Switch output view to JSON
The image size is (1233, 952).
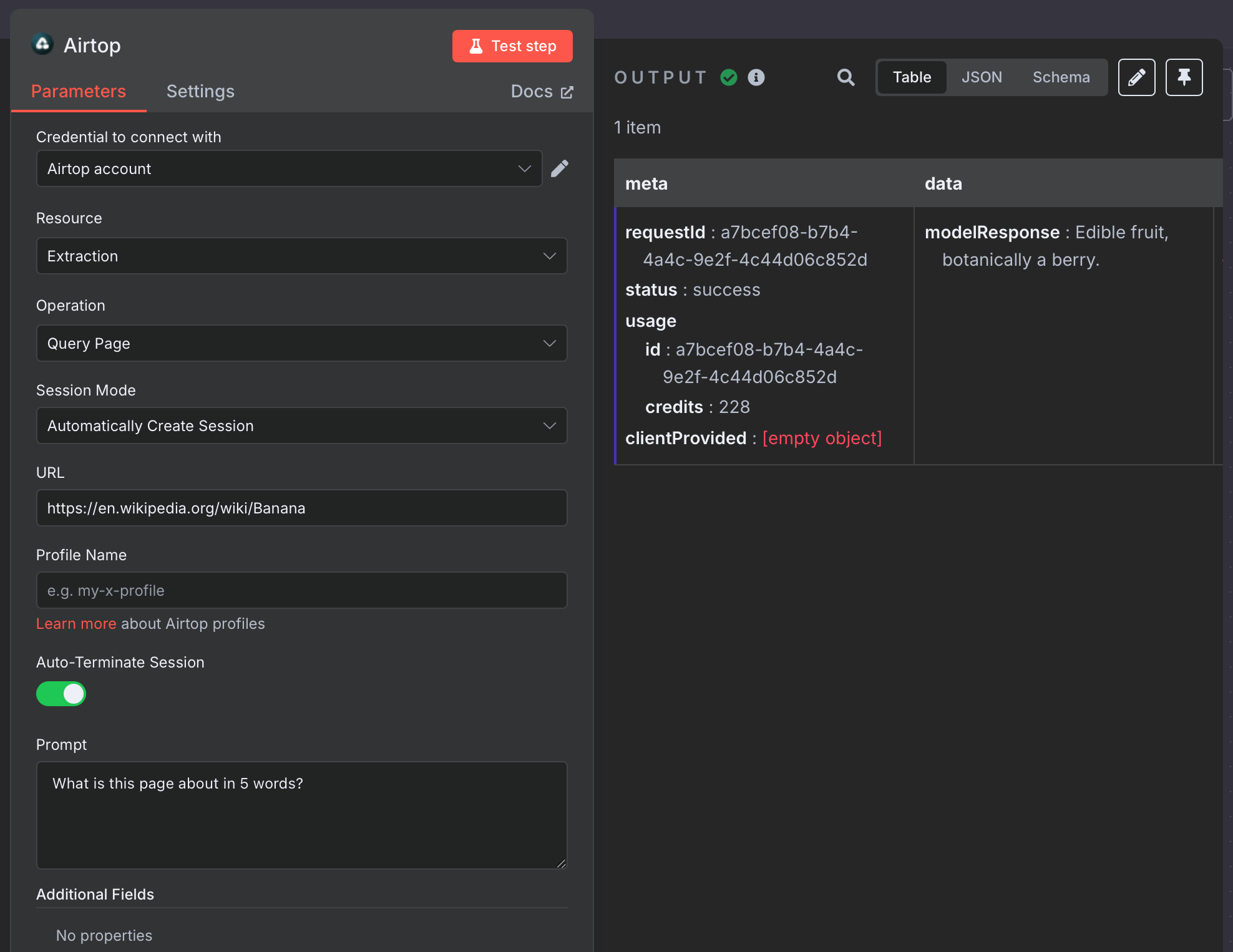pyautogui.click(x=982, y=77)
